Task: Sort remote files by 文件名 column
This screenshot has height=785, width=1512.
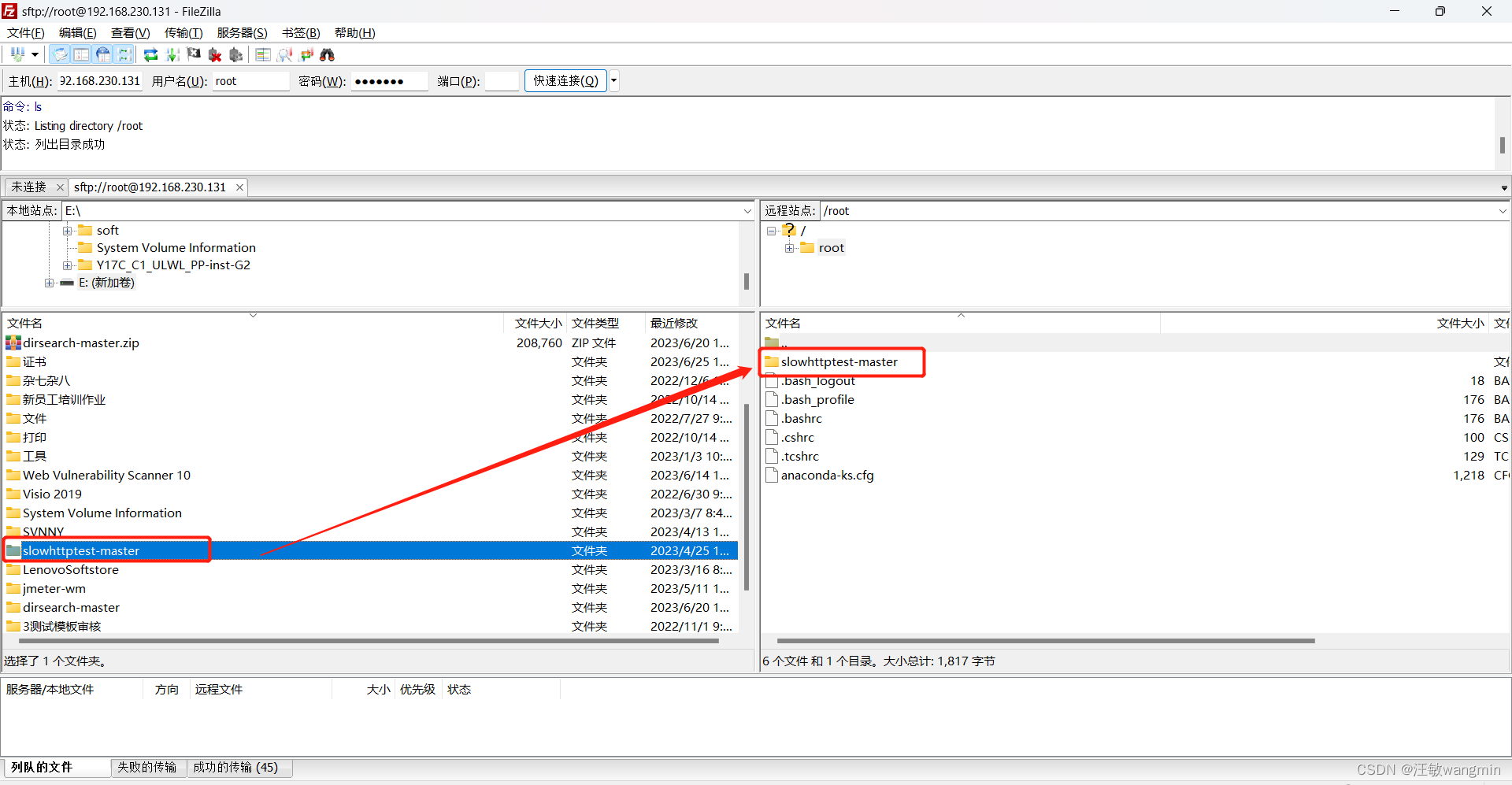Action: (961, 324)
